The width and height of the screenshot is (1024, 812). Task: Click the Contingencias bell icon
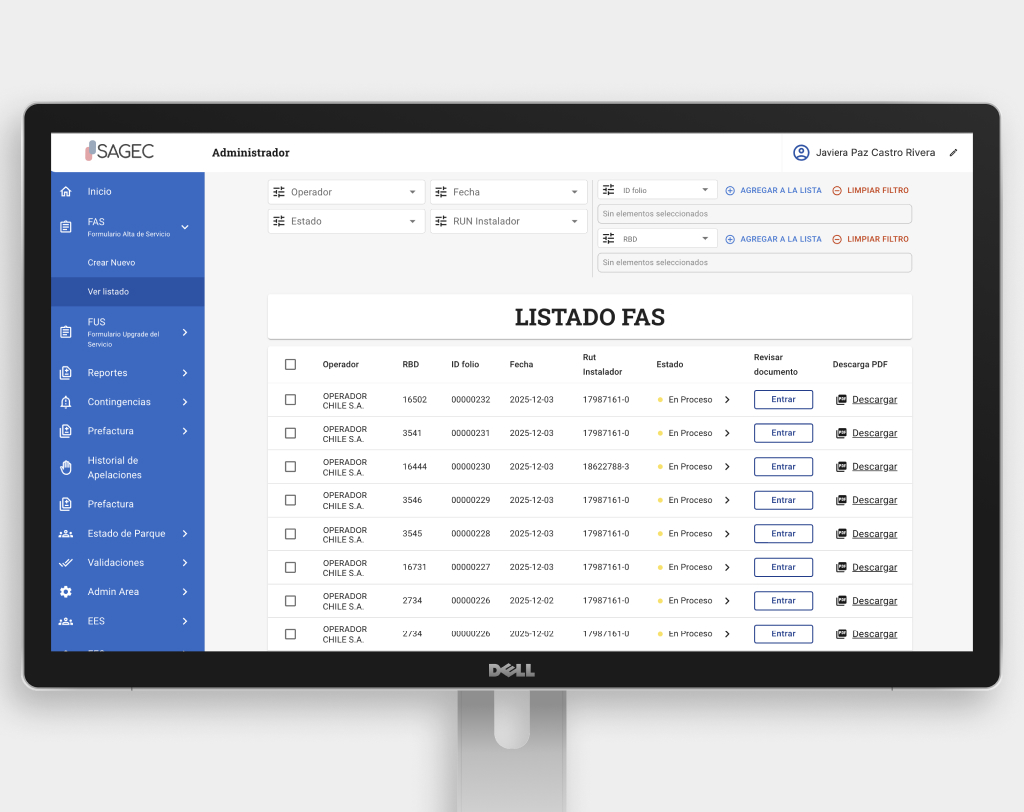coord(66,402)
